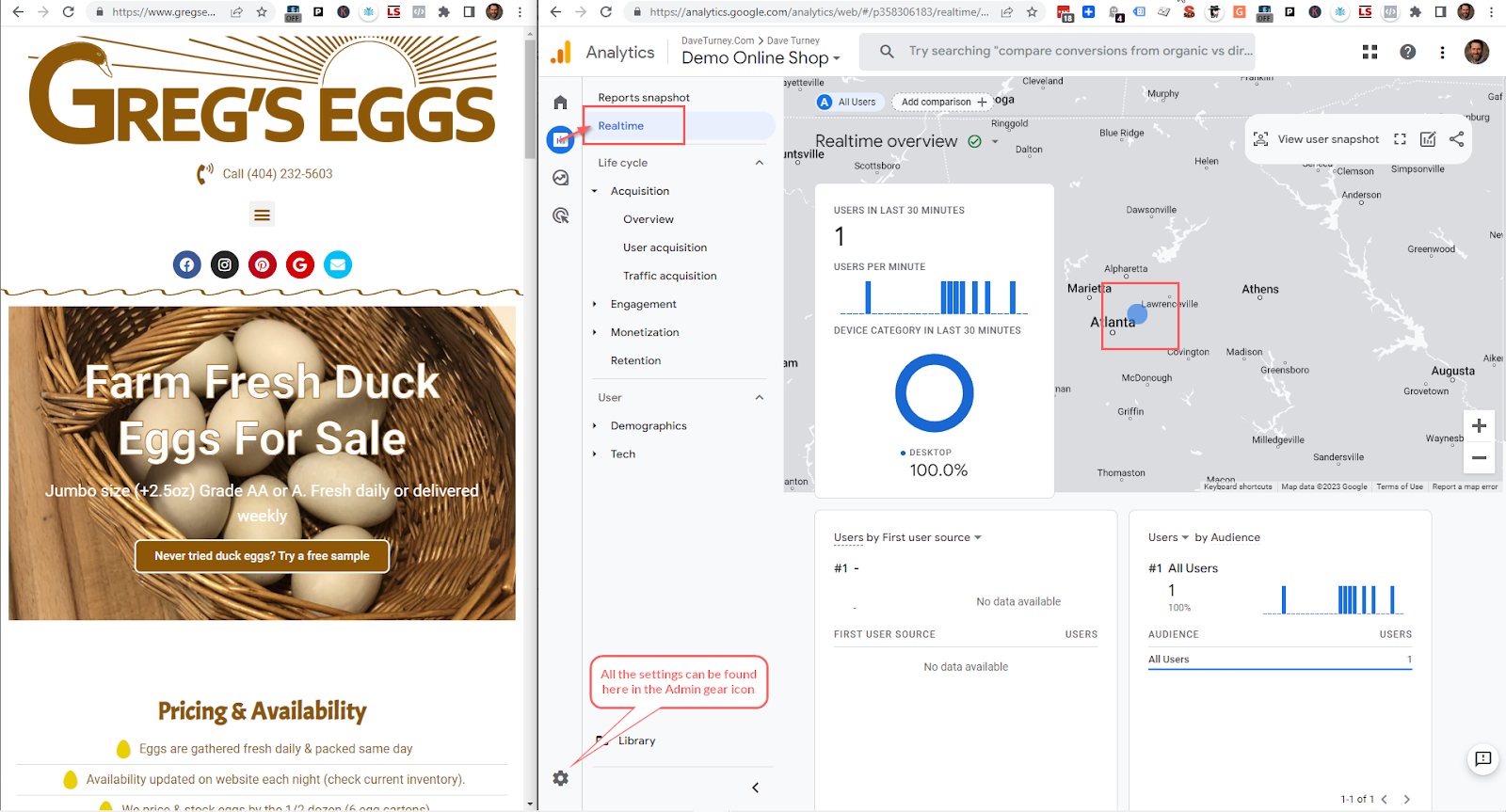
Task: Open the Demo Online Shop property selector
Action: (x=761, y=57)
